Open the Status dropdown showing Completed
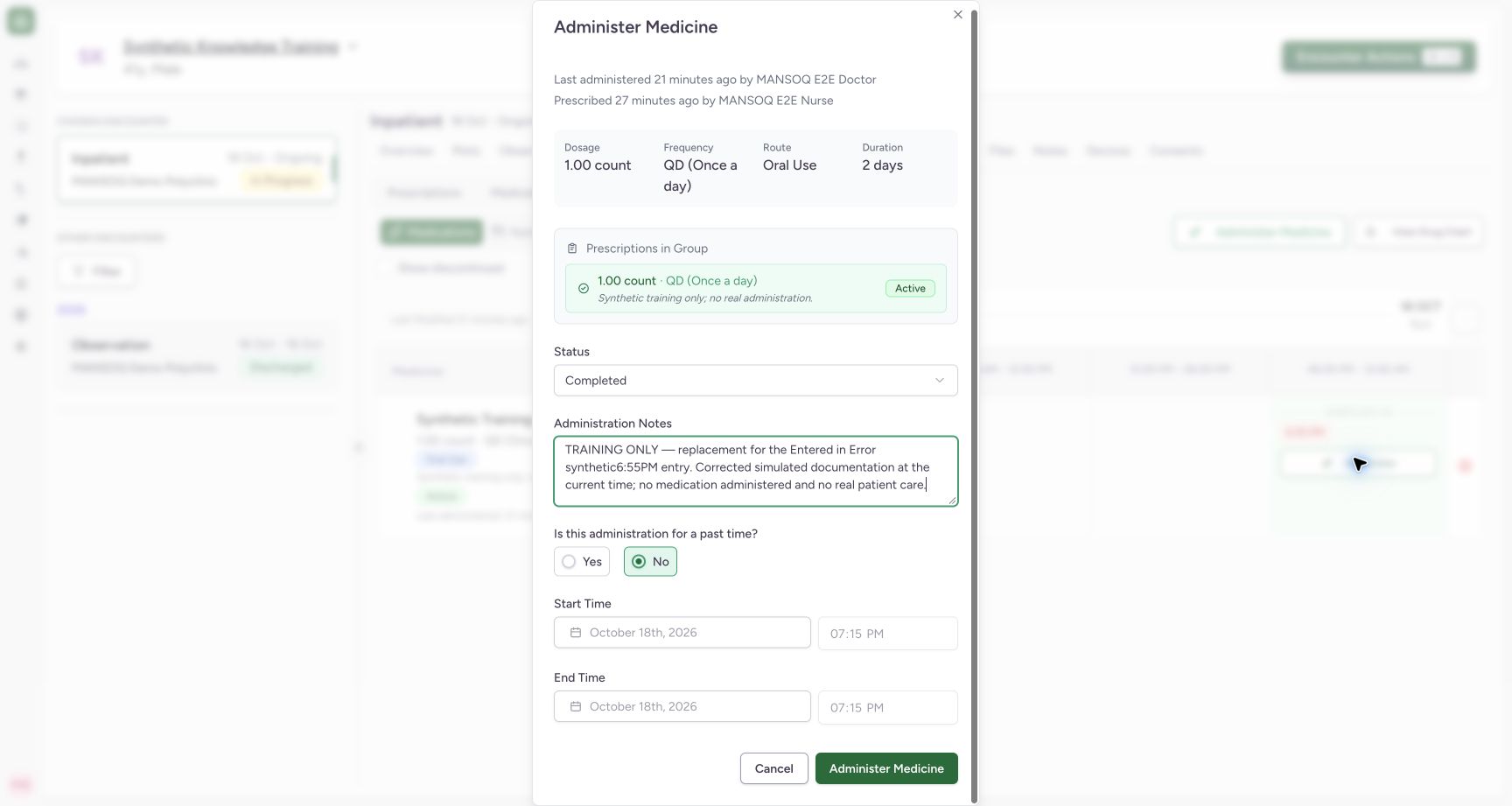The width and height of the screenshot is (1512, 806). (756, 381)
